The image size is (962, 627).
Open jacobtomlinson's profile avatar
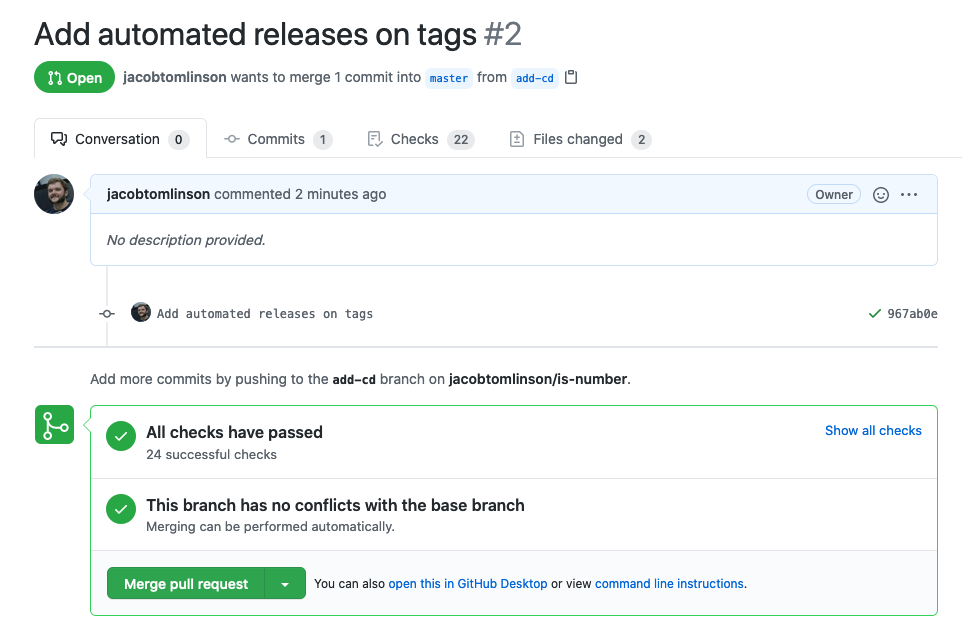53,194
